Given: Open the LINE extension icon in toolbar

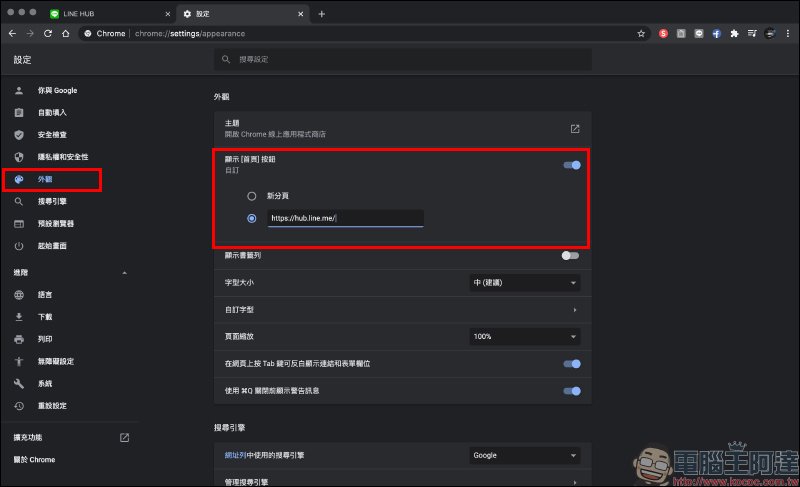Looking at the screenshot, I should [699, 34].
